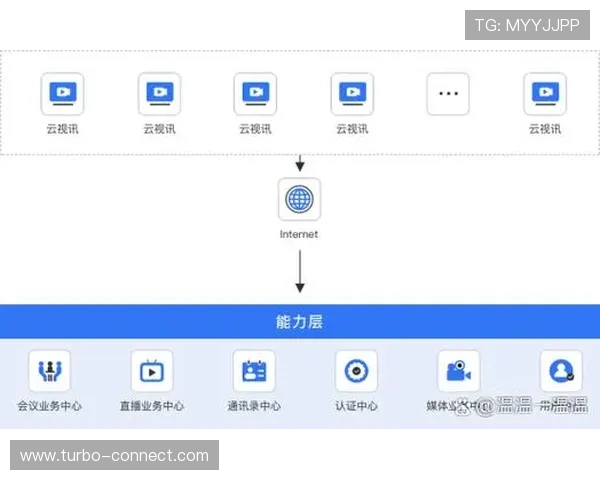Click the blue 能力层 header bar
The image size is (600, 480).
tap(300, 322)
